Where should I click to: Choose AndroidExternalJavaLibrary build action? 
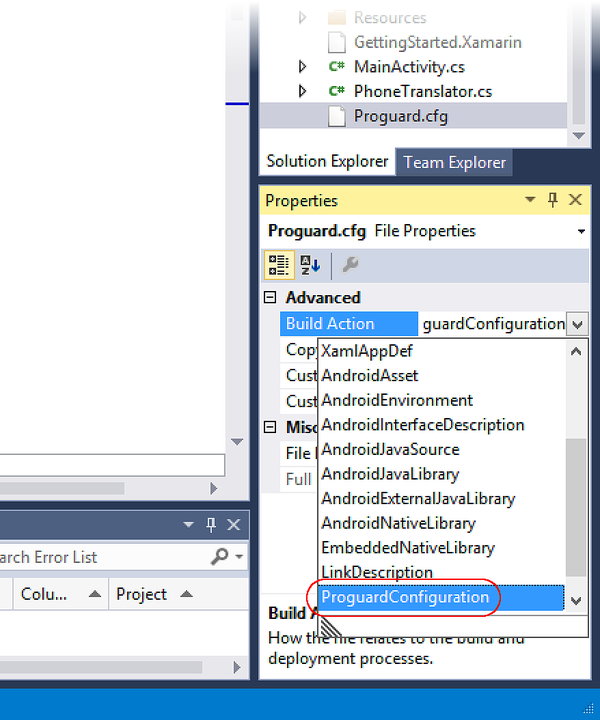click(x=441, y=499)
